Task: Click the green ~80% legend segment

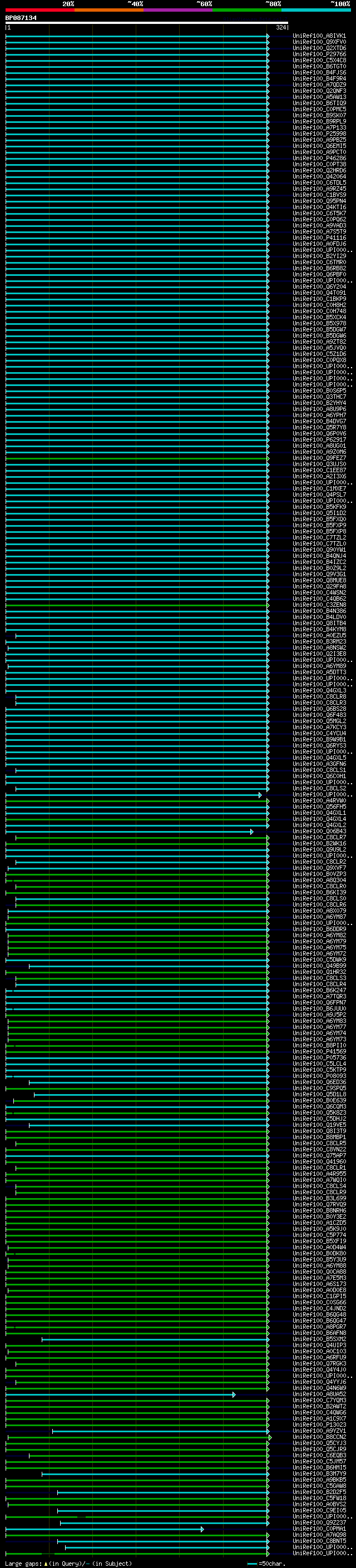Action: (246, 10)
